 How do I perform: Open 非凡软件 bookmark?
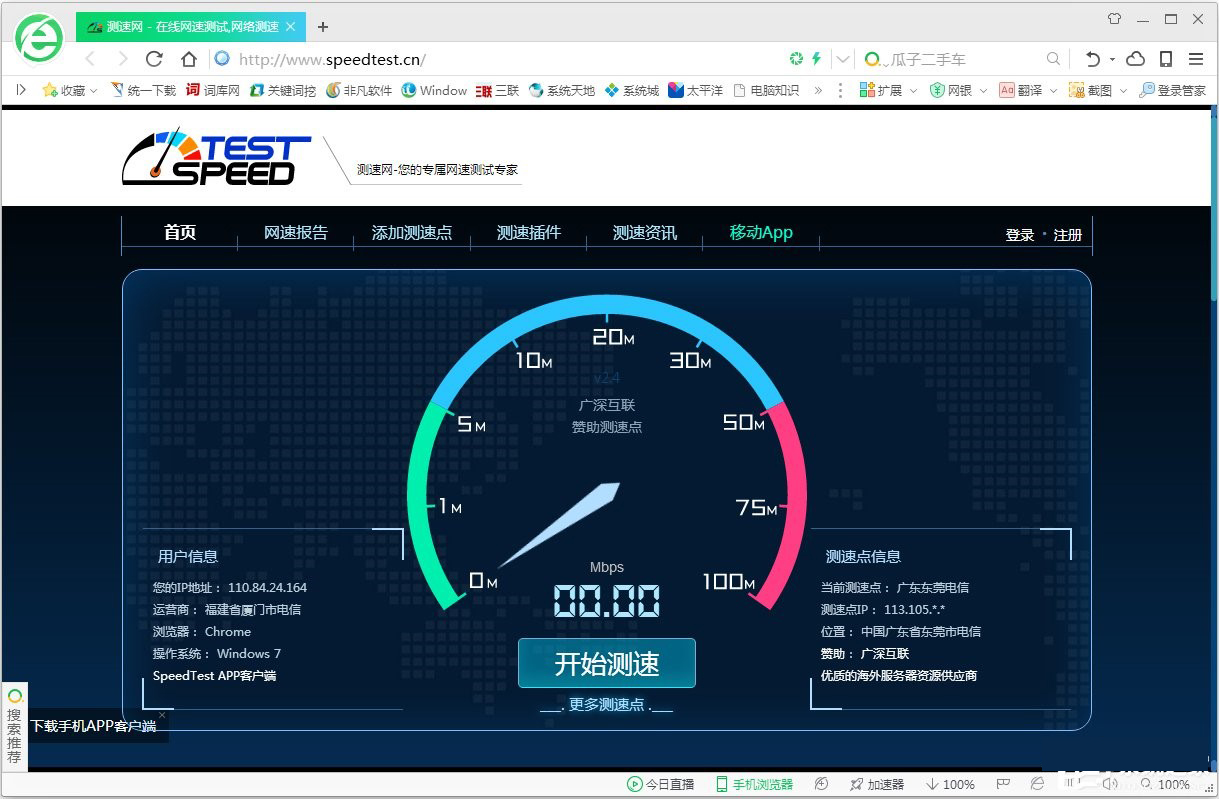point(359,90)
